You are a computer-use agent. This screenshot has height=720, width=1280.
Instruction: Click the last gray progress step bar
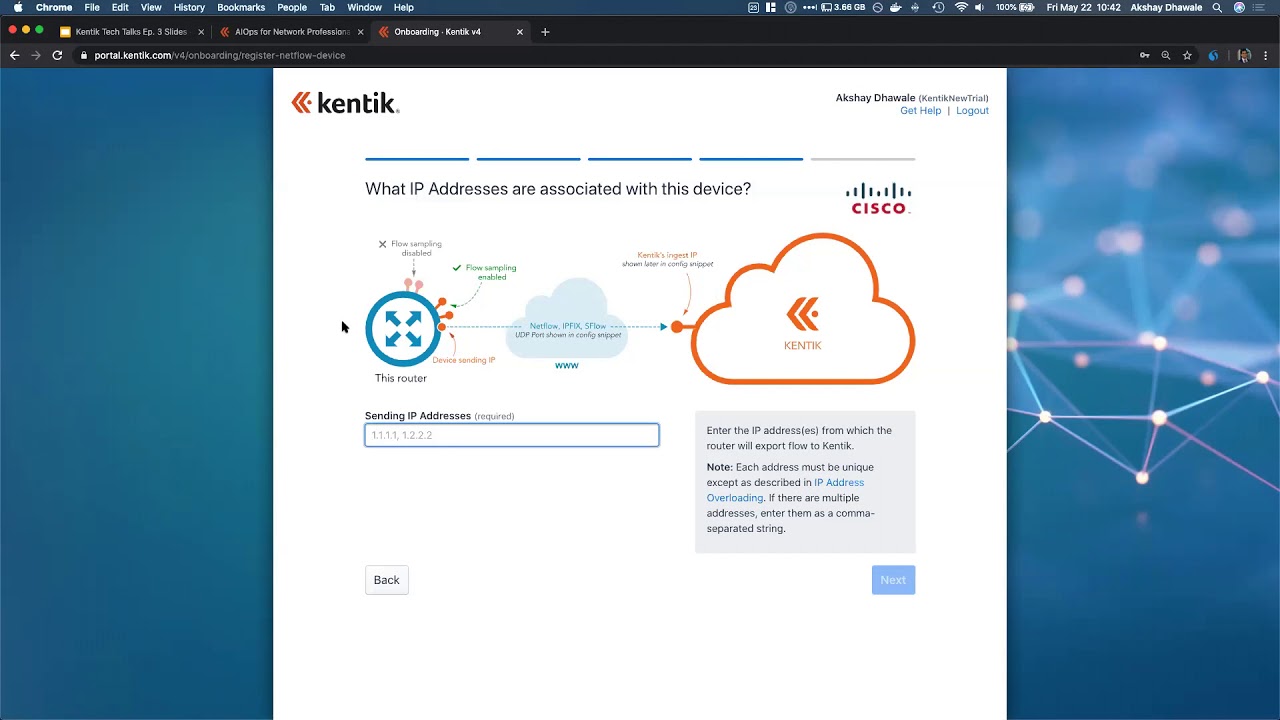click(x=863, y=159)
